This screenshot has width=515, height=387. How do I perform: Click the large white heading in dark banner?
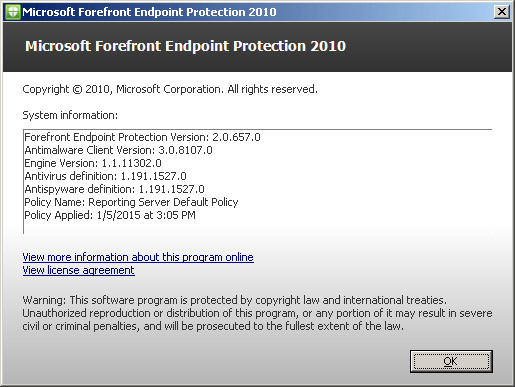[x=185, y=46]
